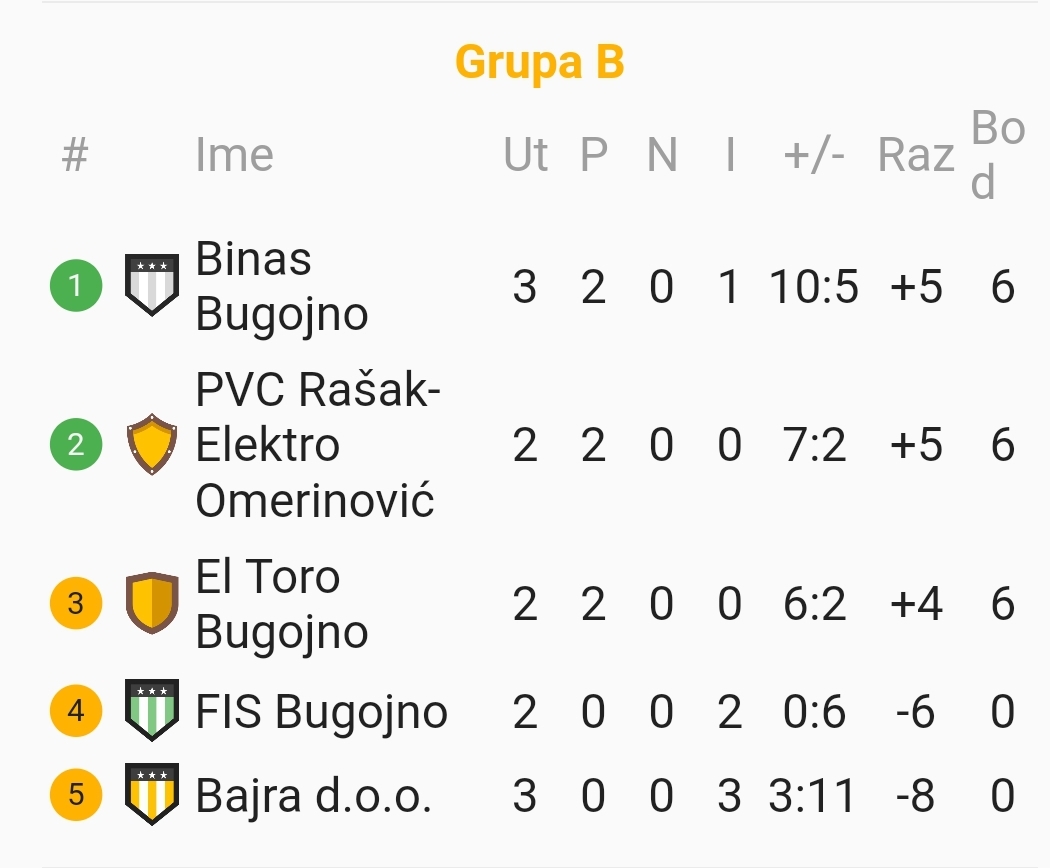Open PVC Rašak-Elektro Omerinović team name

point(316,444)
